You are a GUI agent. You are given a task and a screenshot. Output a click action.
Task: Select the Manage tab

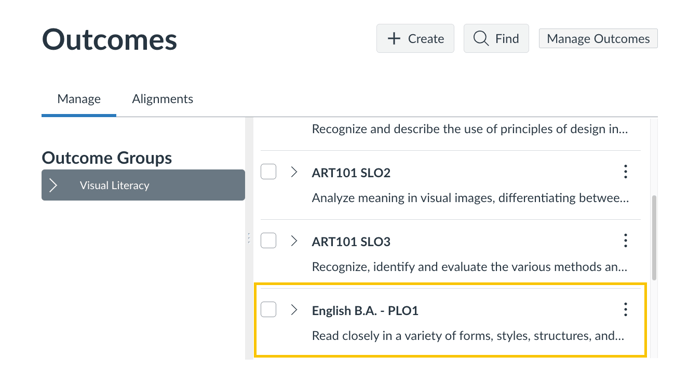pos(79,99)
